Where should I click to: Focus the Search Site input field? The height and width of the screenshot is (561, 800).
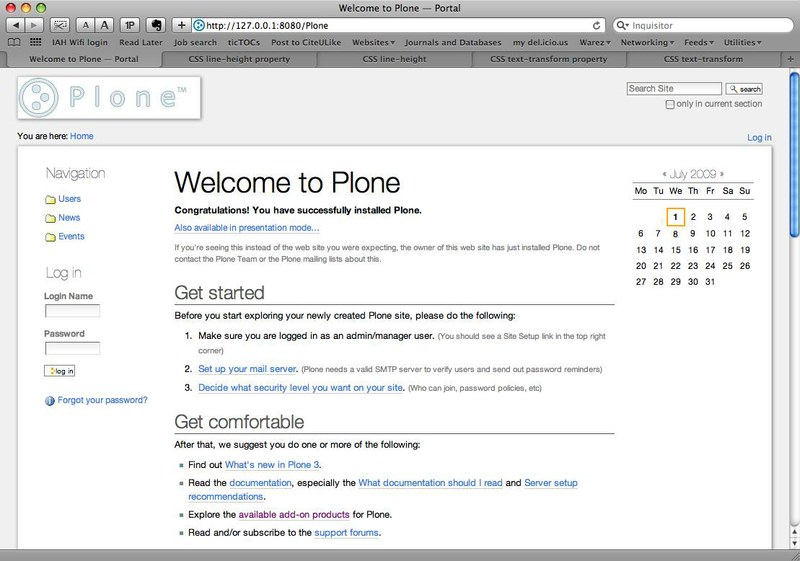pyautogui.click(x=674, y=89)
